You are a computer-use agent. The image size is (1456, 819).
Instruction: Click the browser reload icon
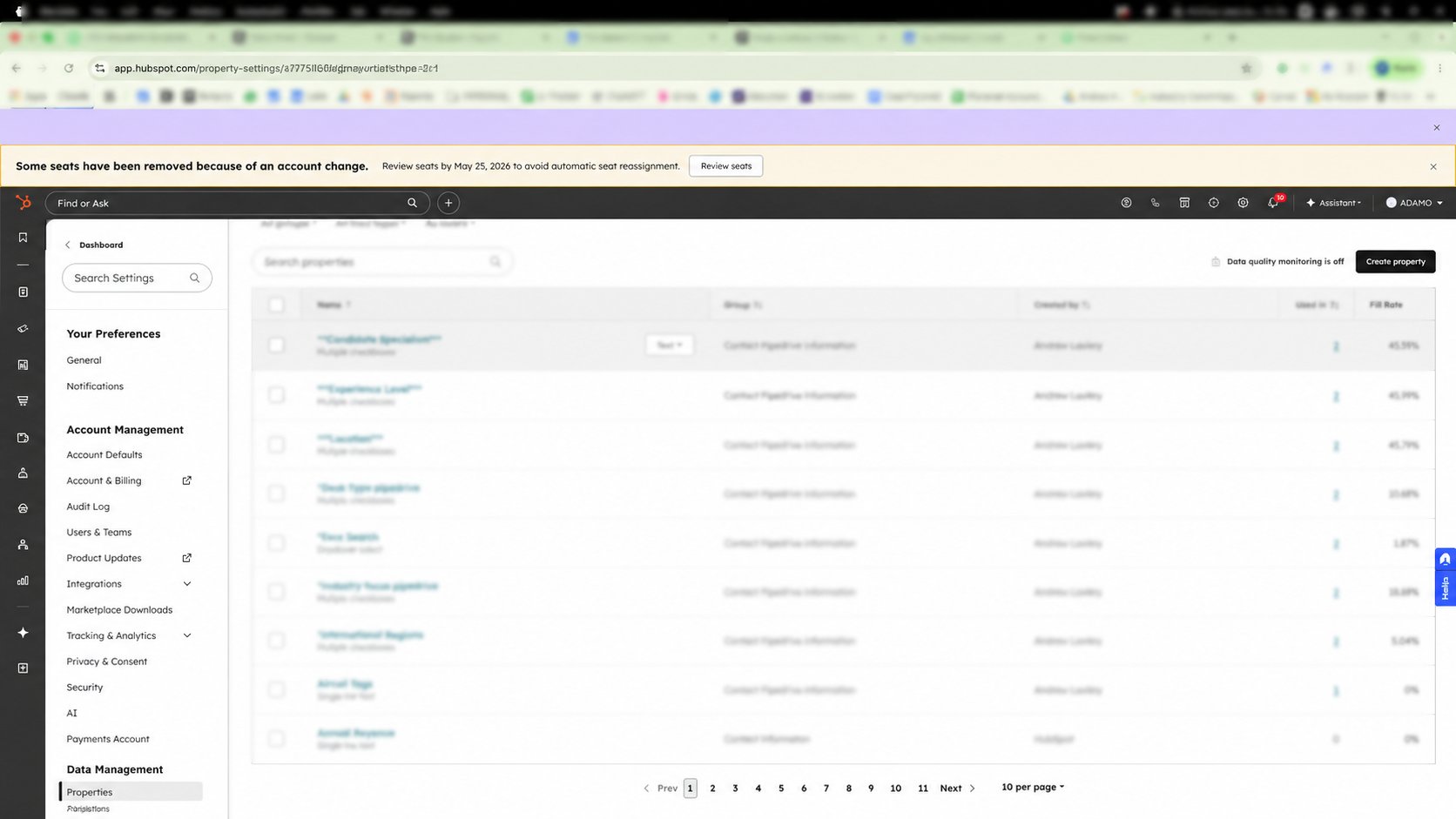click(x=69, y=68)
